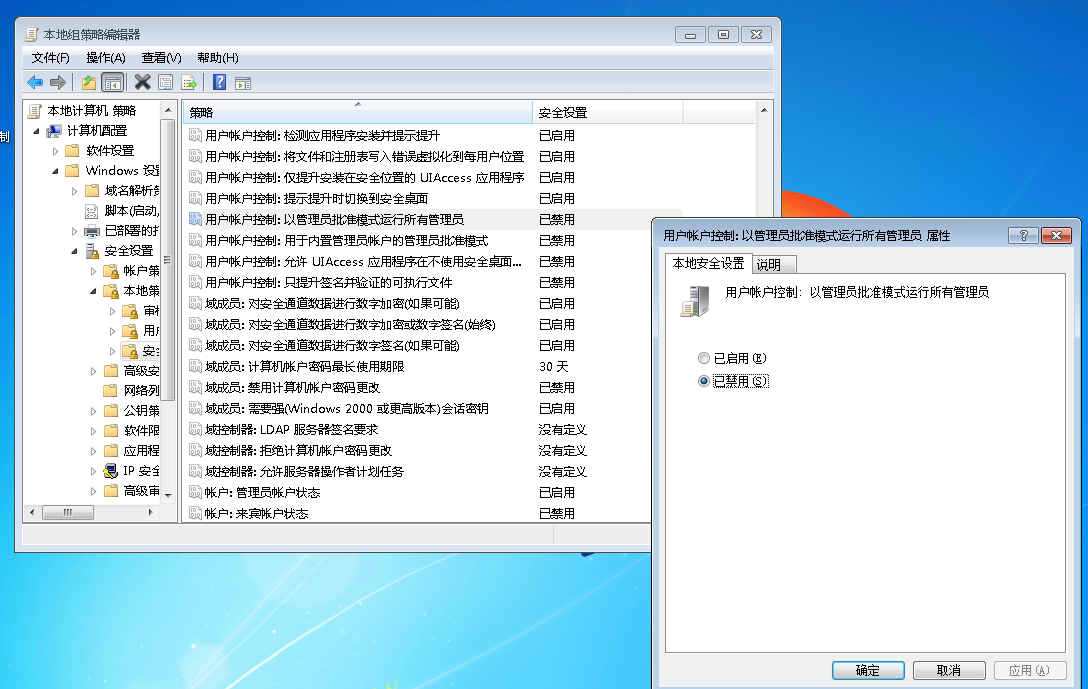Click policy icon for 检测应用程序安装并提示提升
The image size is (1088, 689).
tap(196, 135)
